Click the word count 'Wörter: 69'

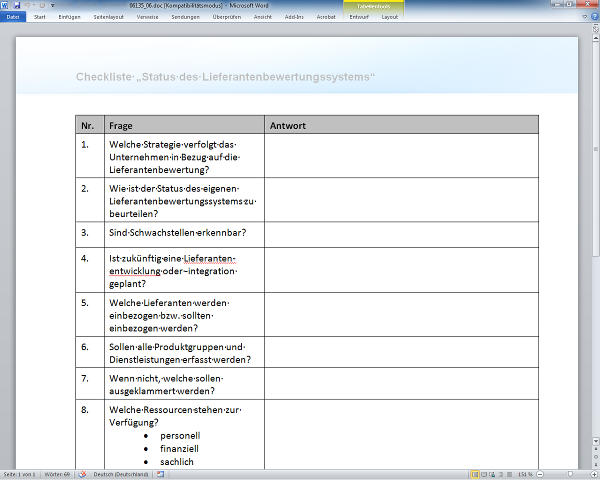pyautogui.click(x=57, y=474)
